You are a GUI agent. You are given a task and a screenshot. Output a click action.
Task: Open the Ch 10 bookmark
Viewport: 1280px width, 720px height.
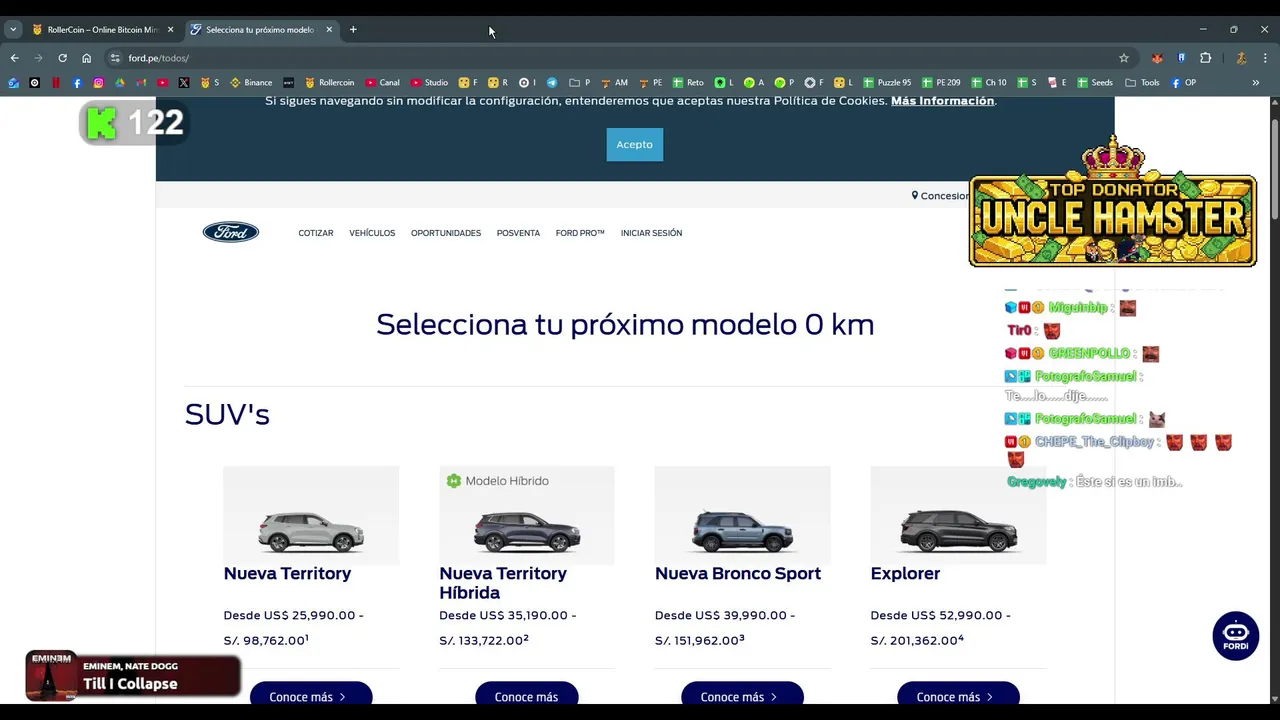pyautogui.click(x=989, y=83)
